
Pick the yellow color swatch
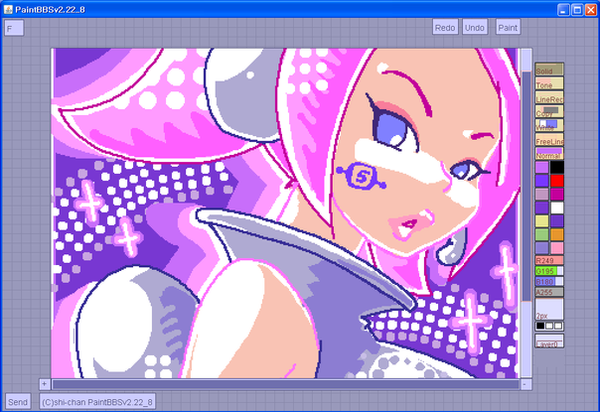(x=542, y=221)
